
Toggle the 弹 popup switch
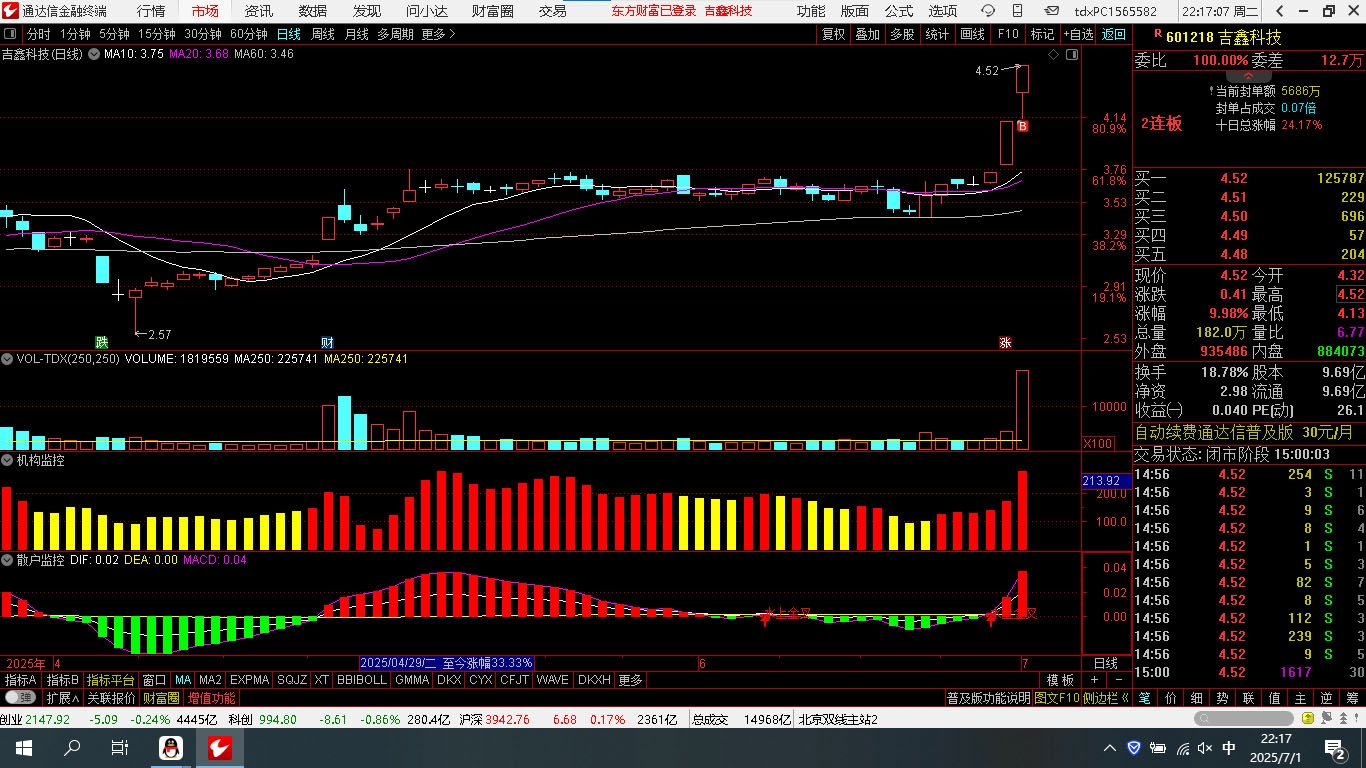[x=21, y=697]
